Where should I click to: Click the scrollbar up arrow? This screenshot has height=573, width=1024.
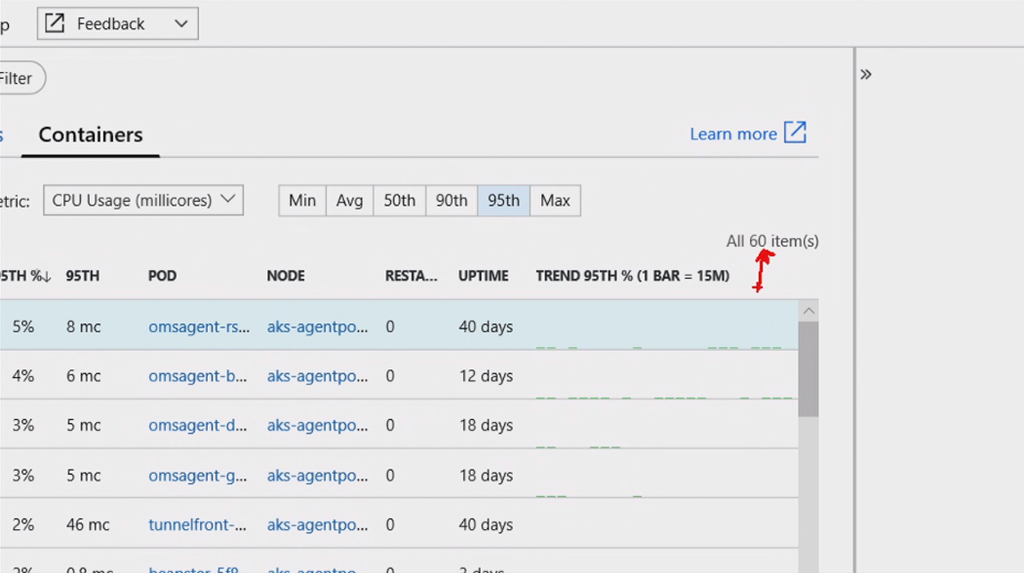809,311
